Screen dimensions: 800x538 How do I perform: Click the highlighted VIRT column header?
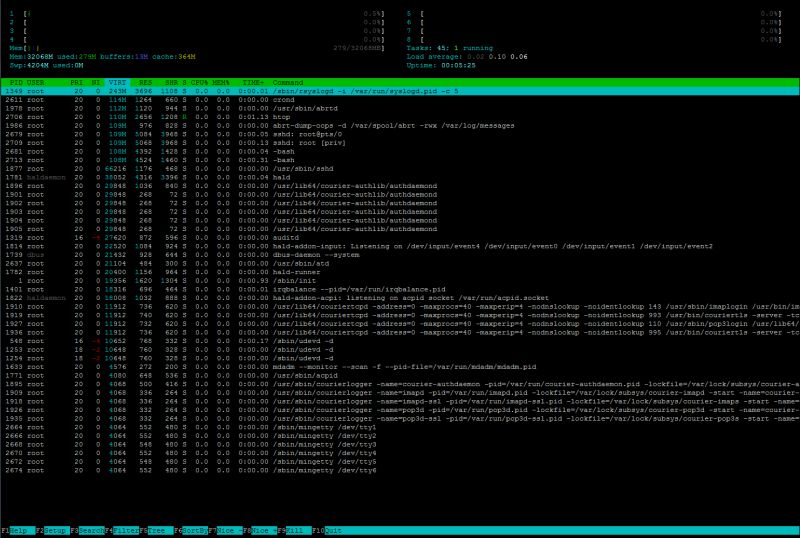pos(117,82)
